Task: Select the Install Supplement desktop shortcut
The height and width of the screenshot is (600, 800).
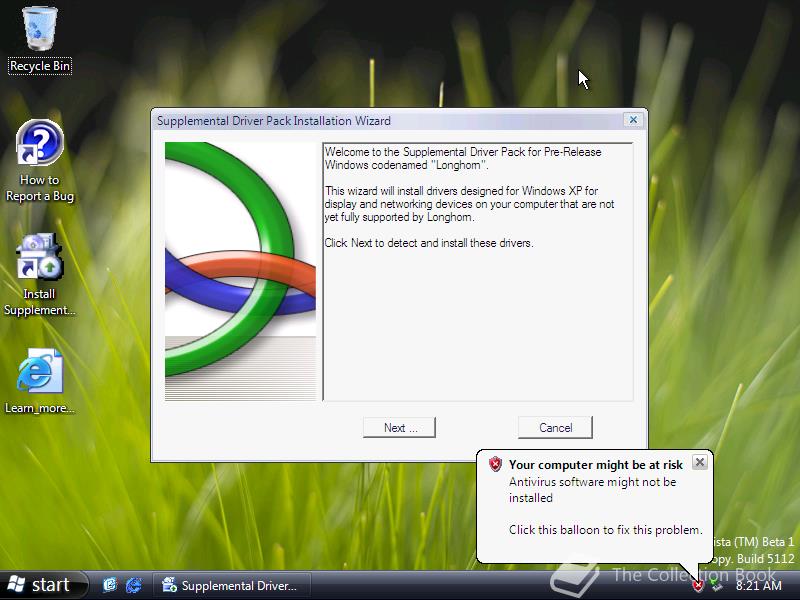Action: [40, 274]
